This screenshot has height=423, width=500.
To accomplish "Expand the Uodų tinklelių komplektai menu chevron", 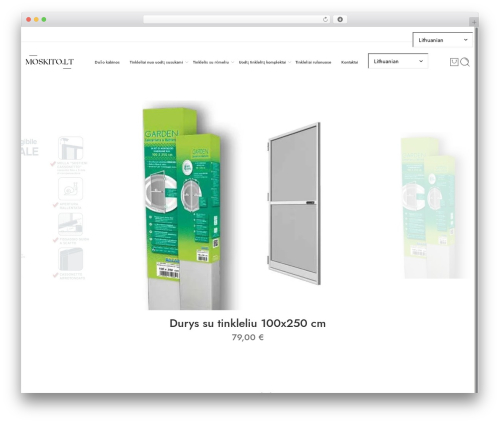I will 289,62.
